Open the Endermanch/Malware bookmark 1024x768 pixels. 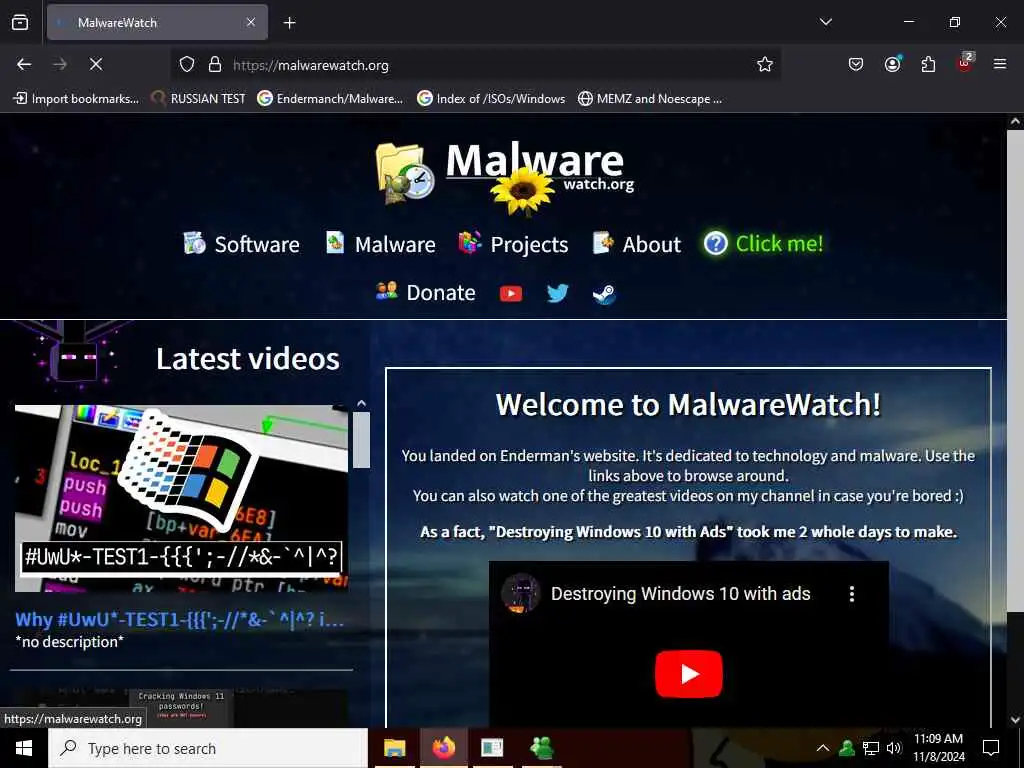(x=330, y=99)
